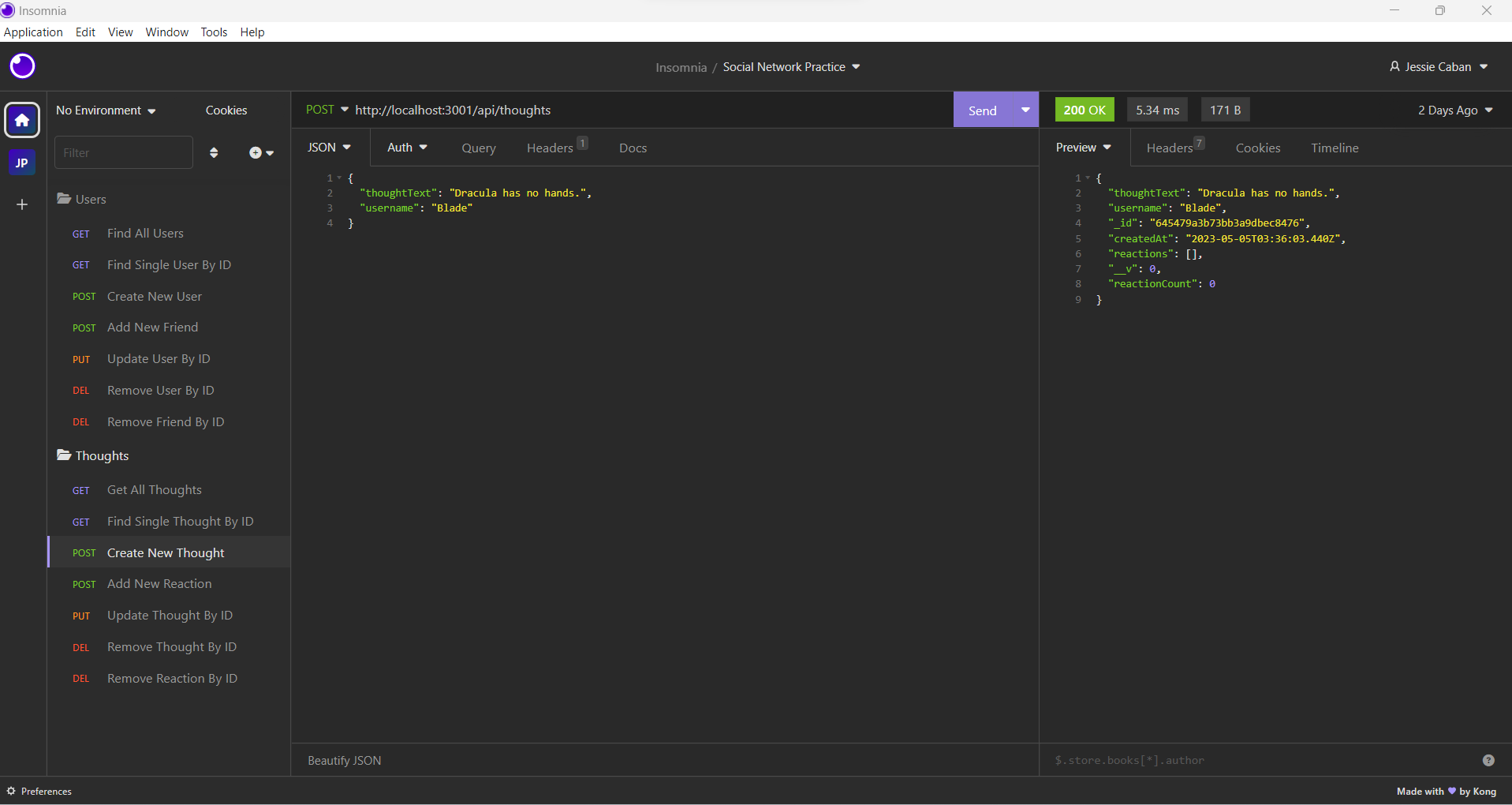Click Beautify JSON button
The width and height of the screenshot is (1512, 805).
pos(345,760)
